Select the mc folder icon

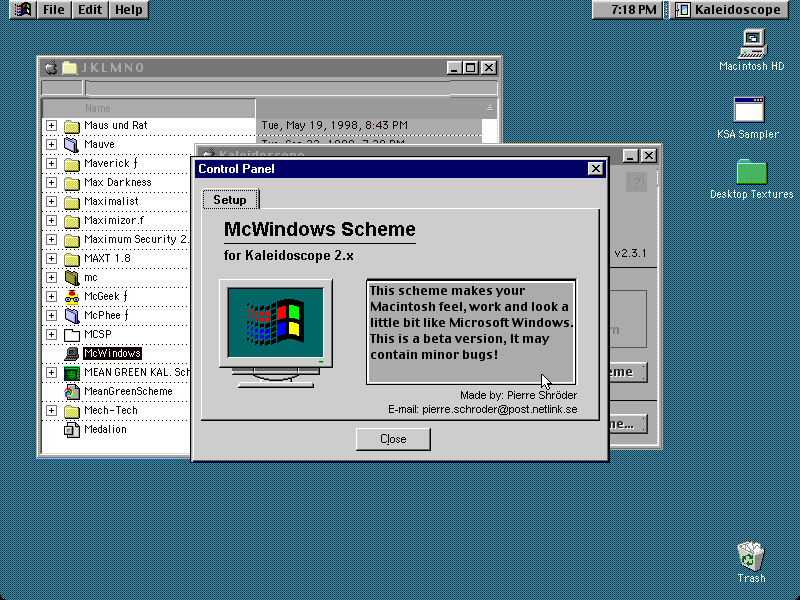[x=72, y=278]
